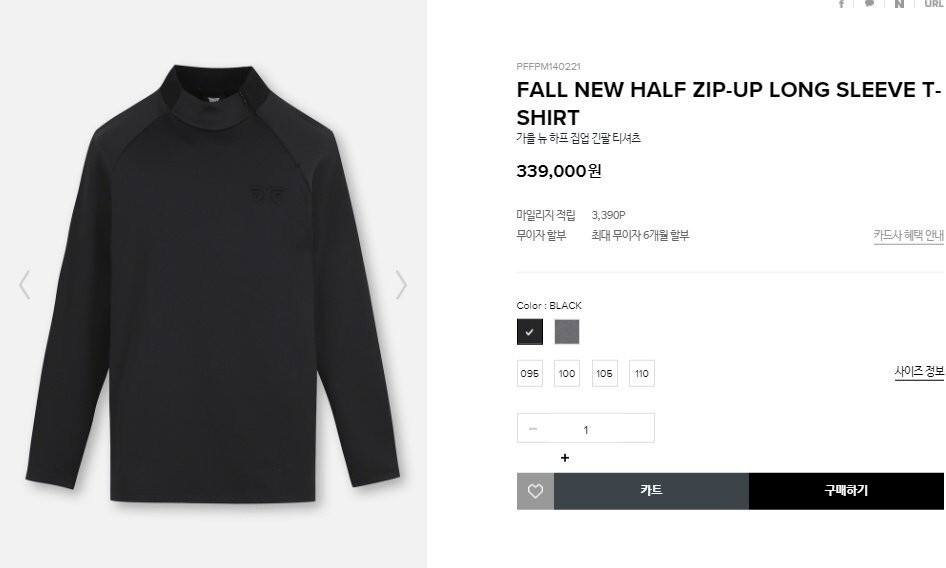This screenshot has height=568, width=946.
Task: Choose size 105
Action: coord(605,373)
